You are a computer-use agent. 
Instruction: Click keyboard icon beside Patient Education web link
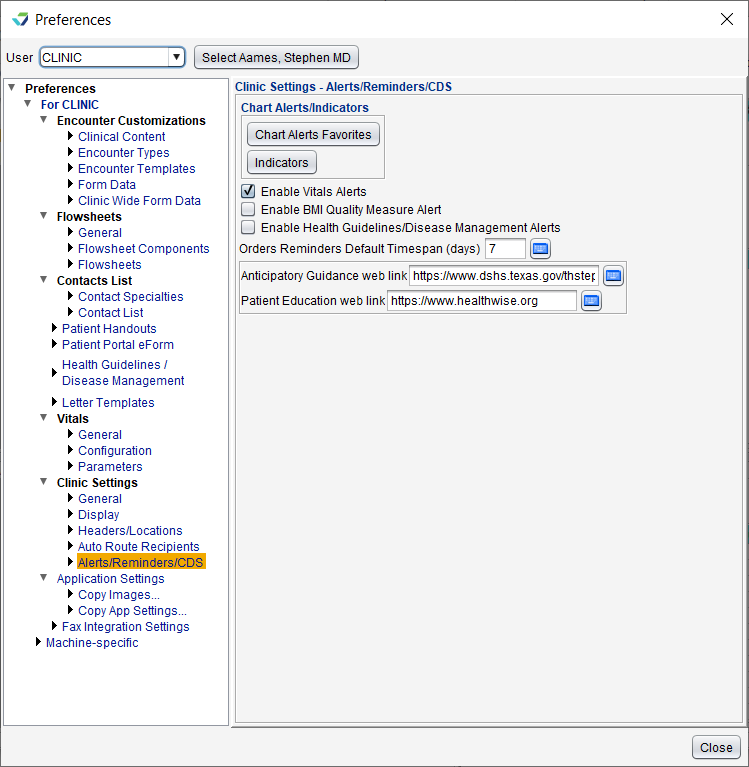tap(591, 301)
